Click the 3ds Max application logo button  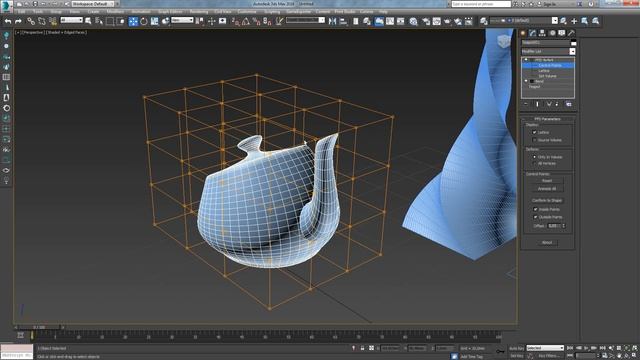pyautogui.click(x=6, y=6)
